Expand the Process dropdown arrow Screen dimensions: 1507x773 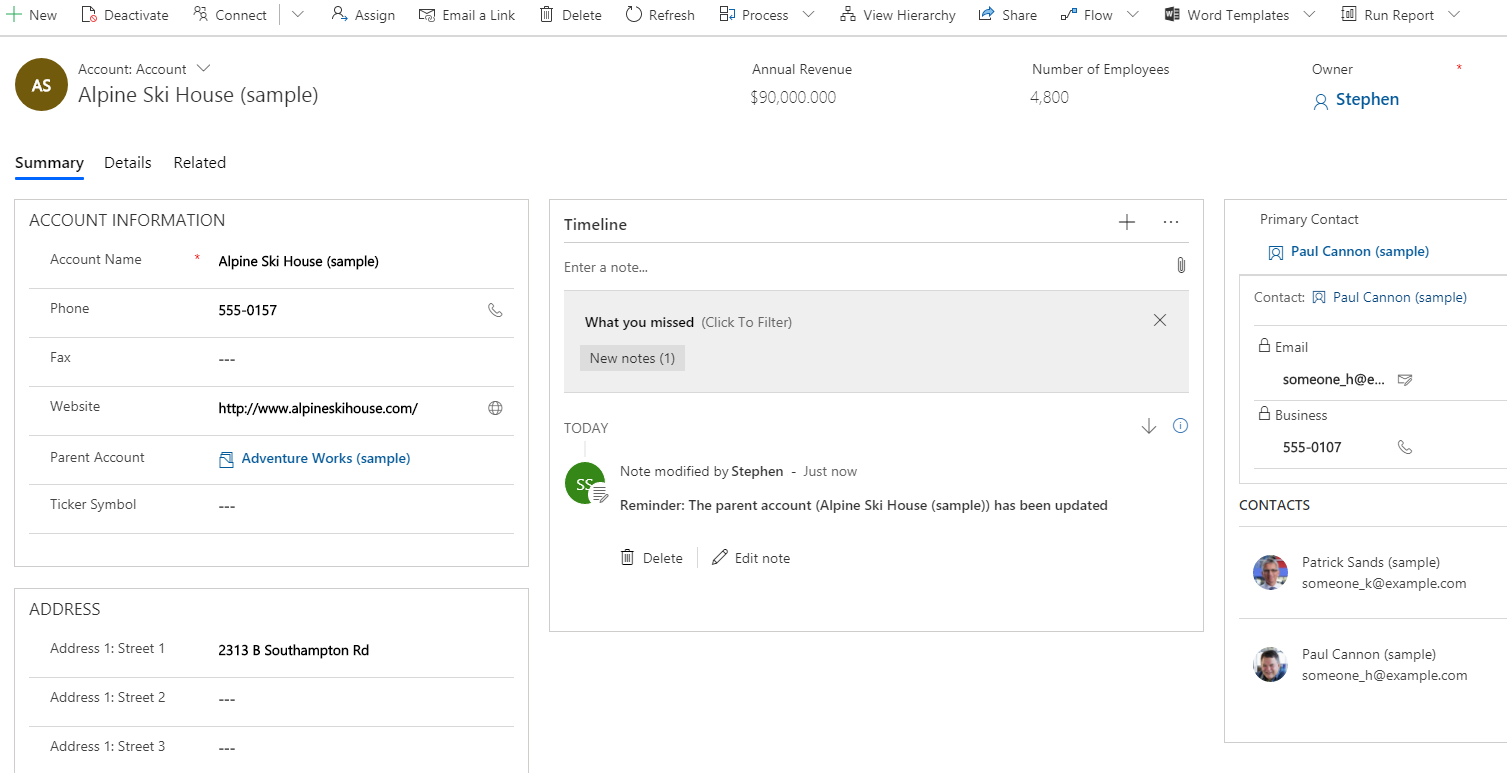[808, 15]
